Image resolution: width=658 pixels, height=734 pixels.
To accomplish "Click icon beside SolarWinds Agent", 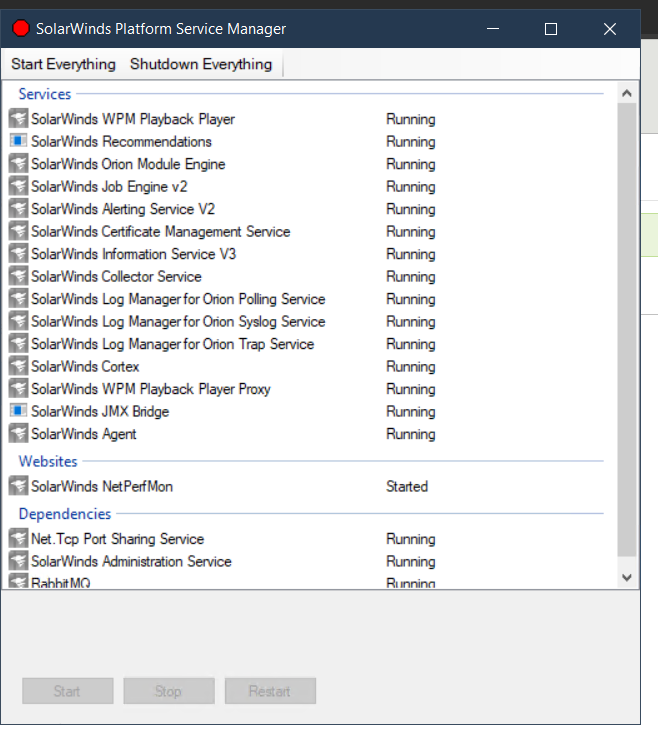I will coord(18,433).
